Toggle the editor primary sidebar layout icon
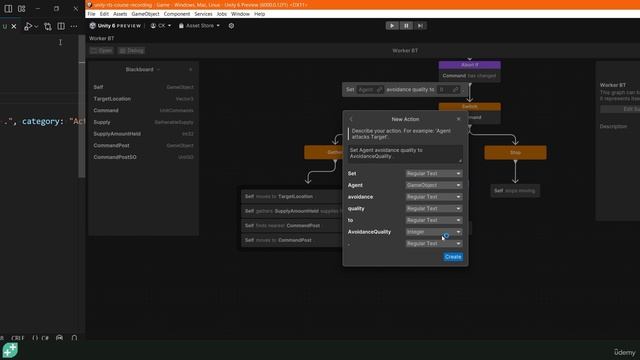The image size is (640, 360). (x=8, y=8)
